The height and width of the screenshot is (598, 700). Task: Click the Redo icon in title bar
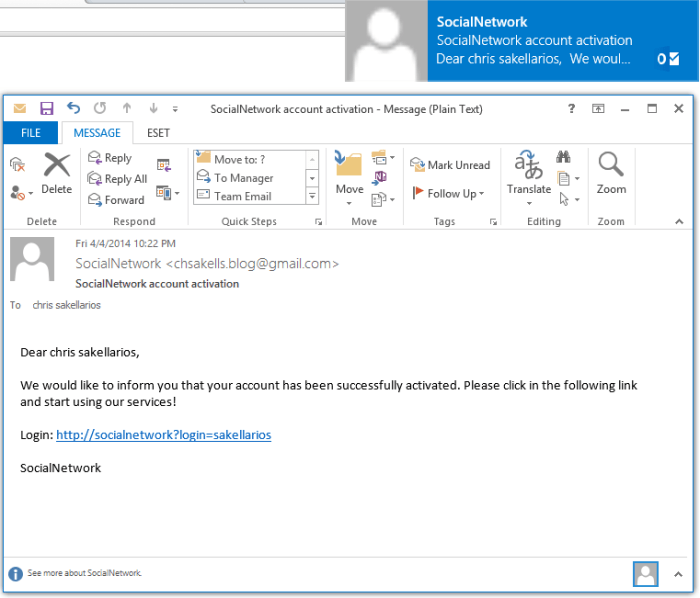100,108
